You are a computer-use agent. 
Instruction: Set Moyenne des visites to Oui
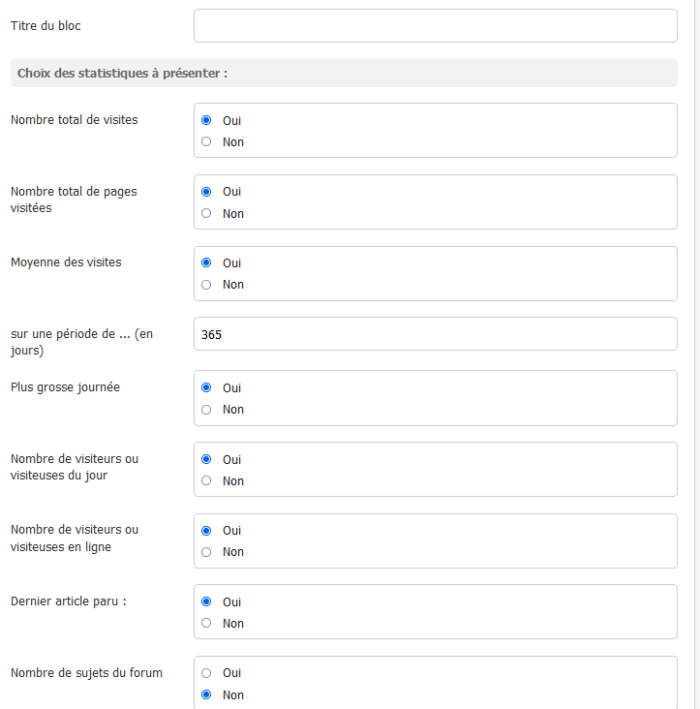tap(207, 263)
